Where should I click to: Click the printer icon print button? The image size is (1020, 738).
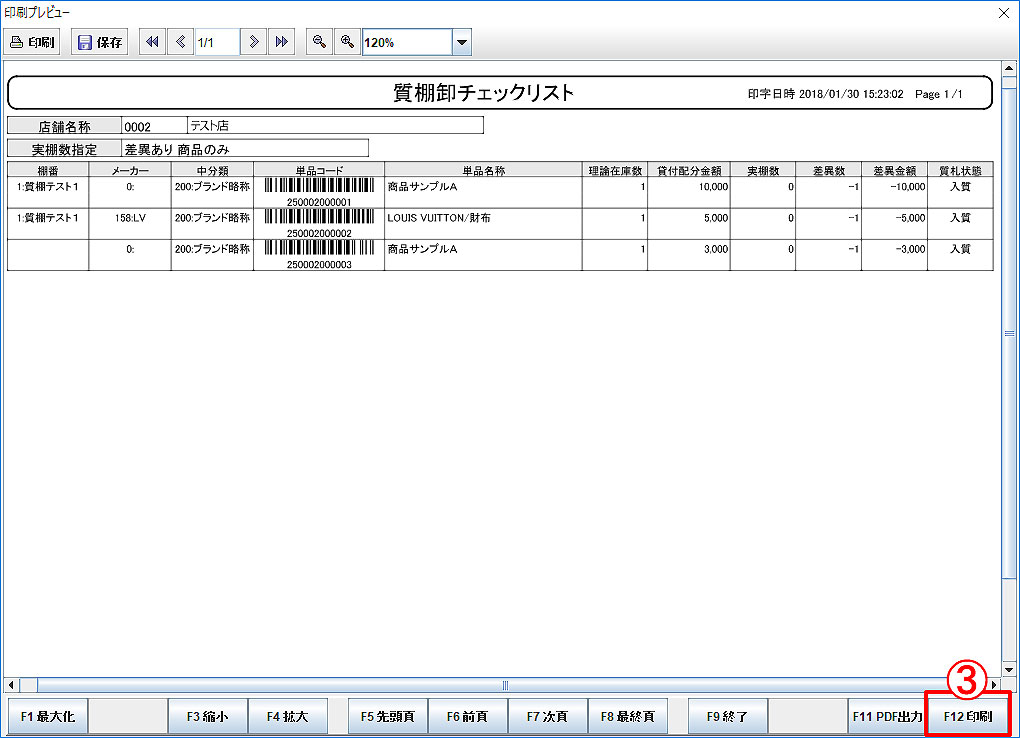33,42
